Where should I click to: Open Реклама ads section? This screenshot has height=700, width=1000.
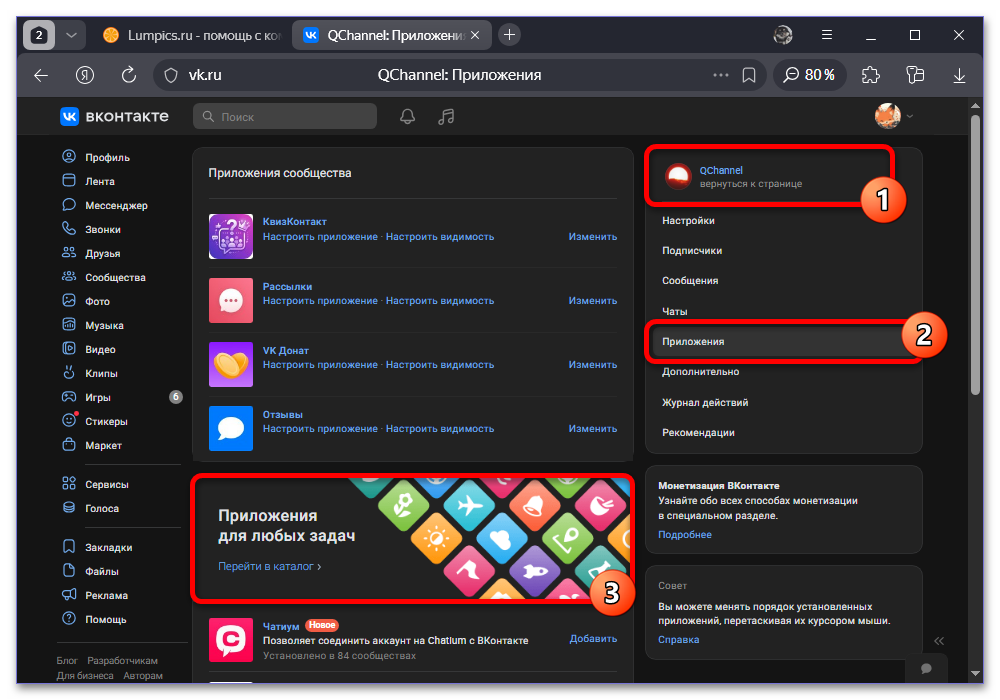tap(95, 595)
